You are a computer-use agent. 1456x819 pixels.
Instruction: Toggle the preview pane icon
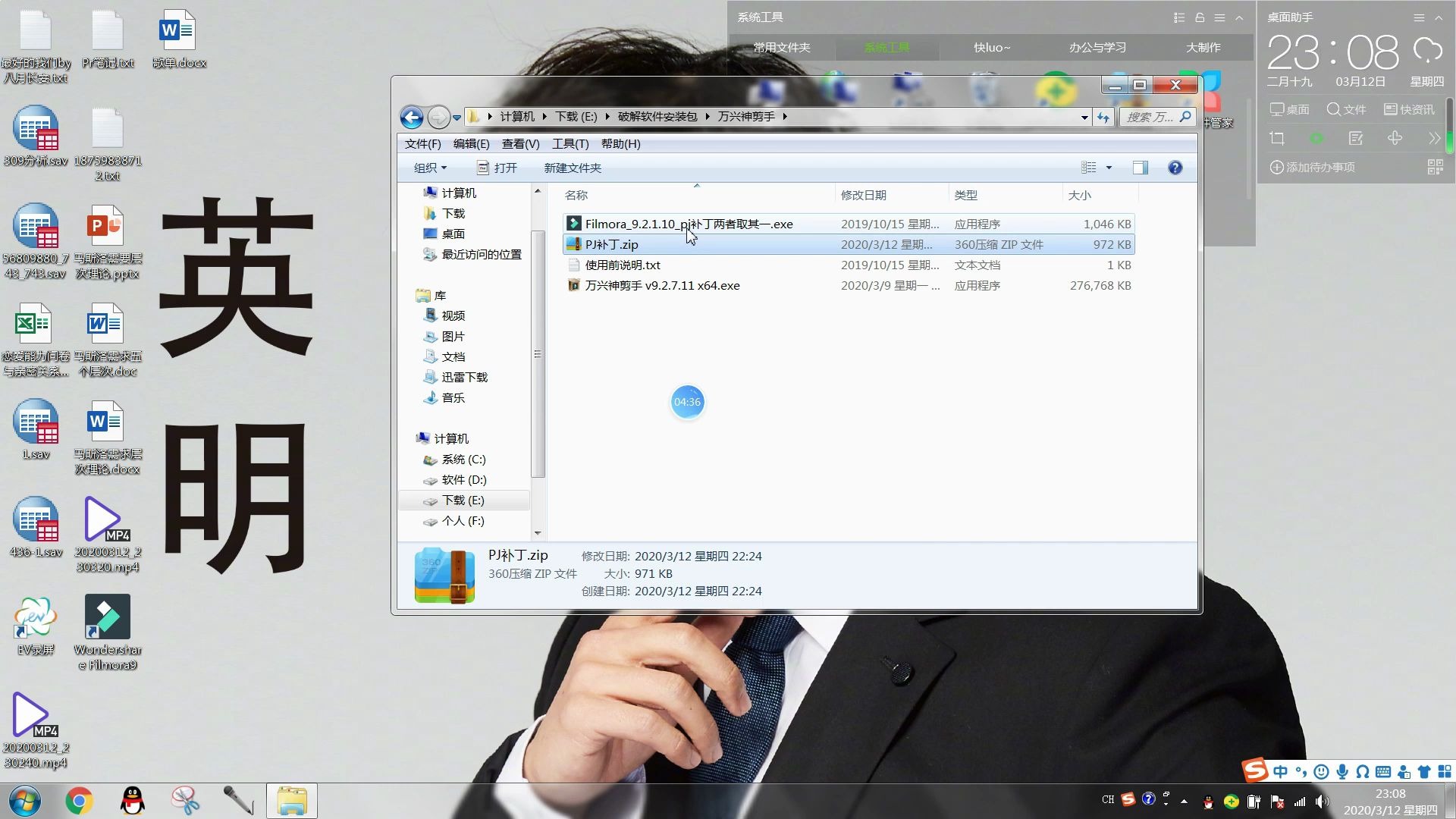1140,168
